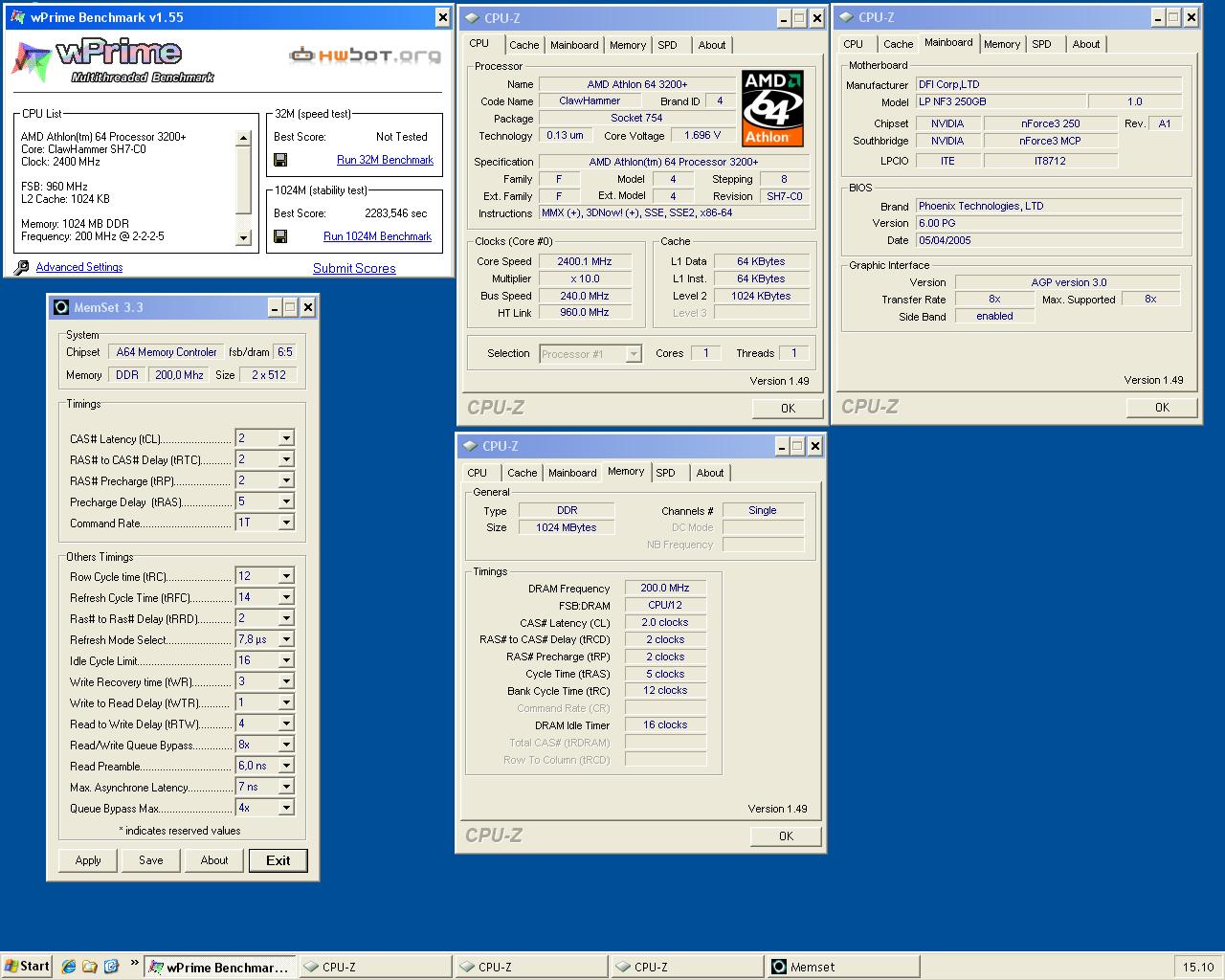Click the Save button in MemSet
Screen dimensions: 1225x980
(x=151, y=860)
